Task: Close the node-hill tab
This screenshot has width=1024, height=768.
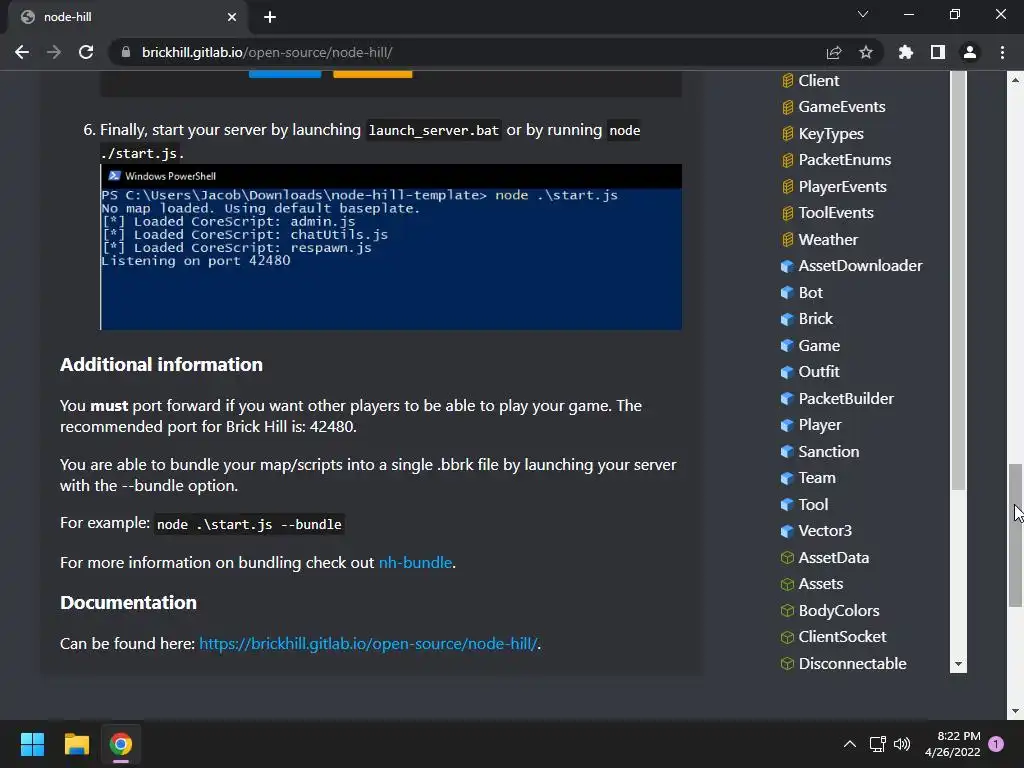Action: (232, 17)
